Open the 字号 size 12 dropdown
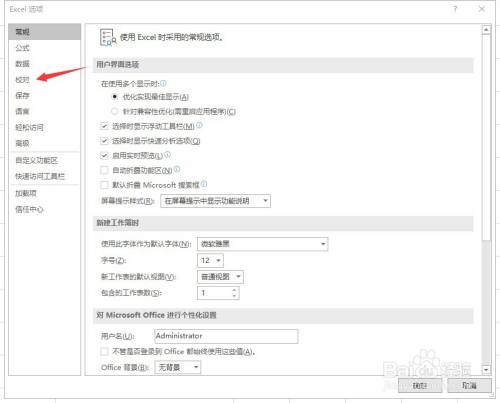 point(210,260)
